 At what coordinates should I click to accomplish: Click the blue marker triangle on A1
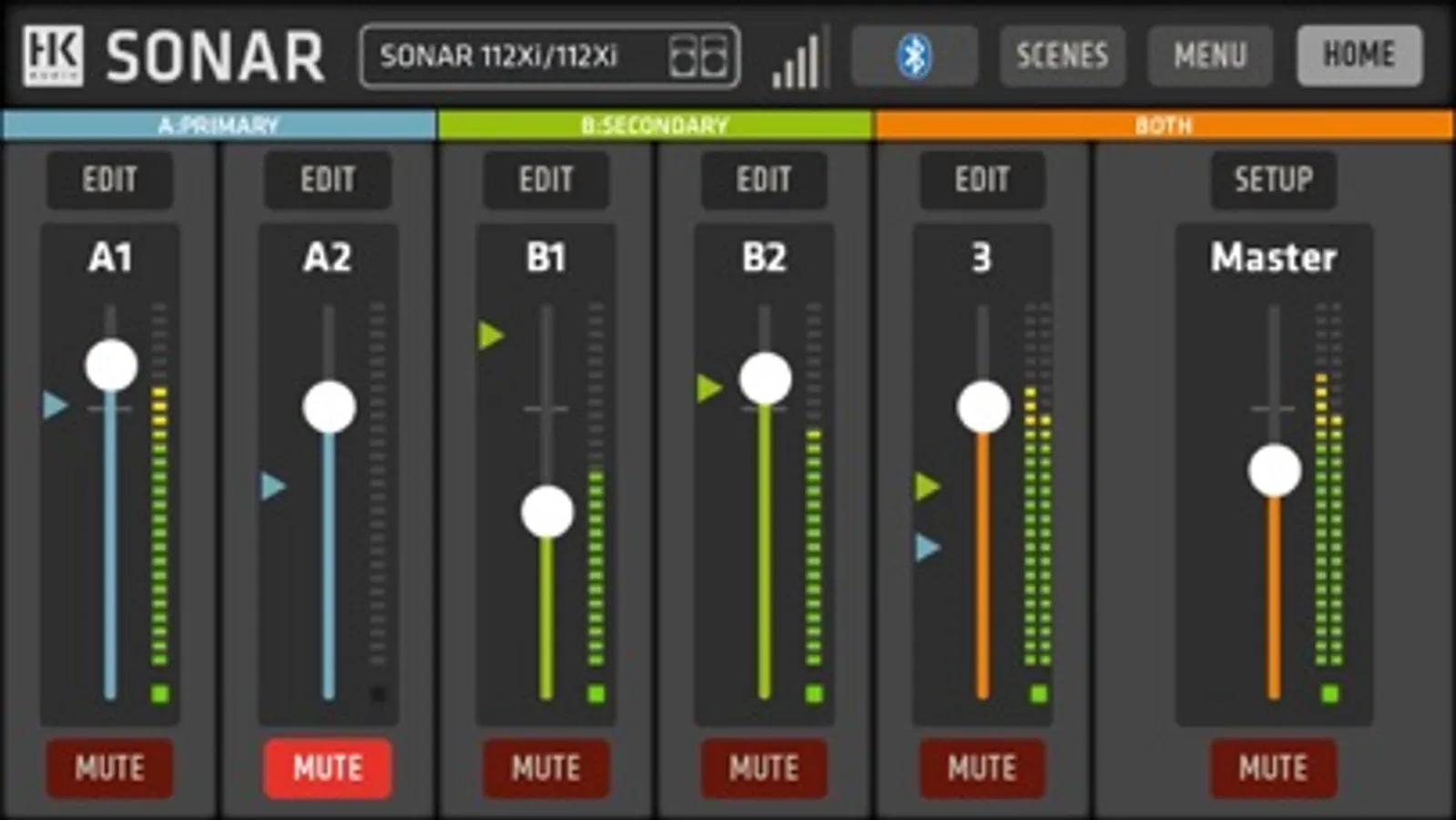click(56, 405)
